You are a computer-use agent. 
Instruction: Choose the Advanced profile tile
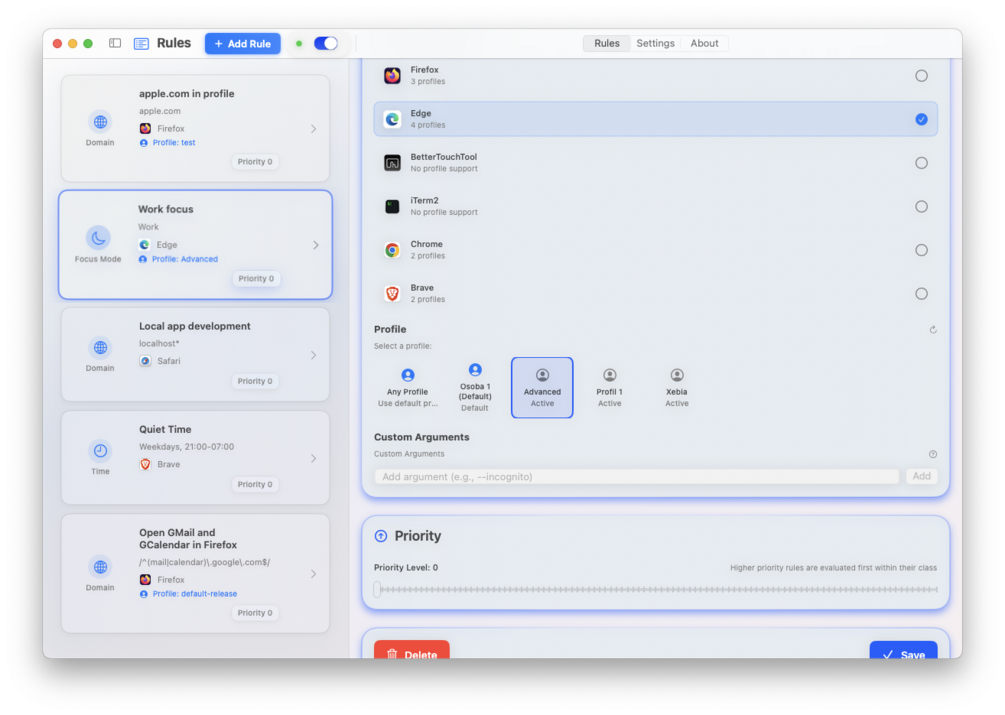coord(542,388)
